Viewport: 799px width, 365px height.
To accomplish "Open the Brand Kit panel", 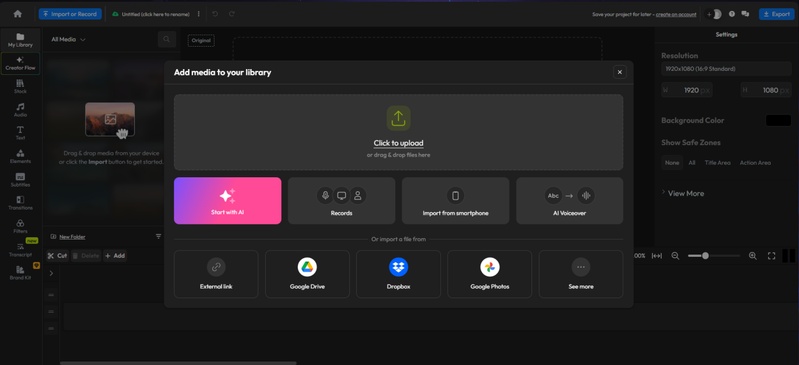I will click(x=20, y=273).
